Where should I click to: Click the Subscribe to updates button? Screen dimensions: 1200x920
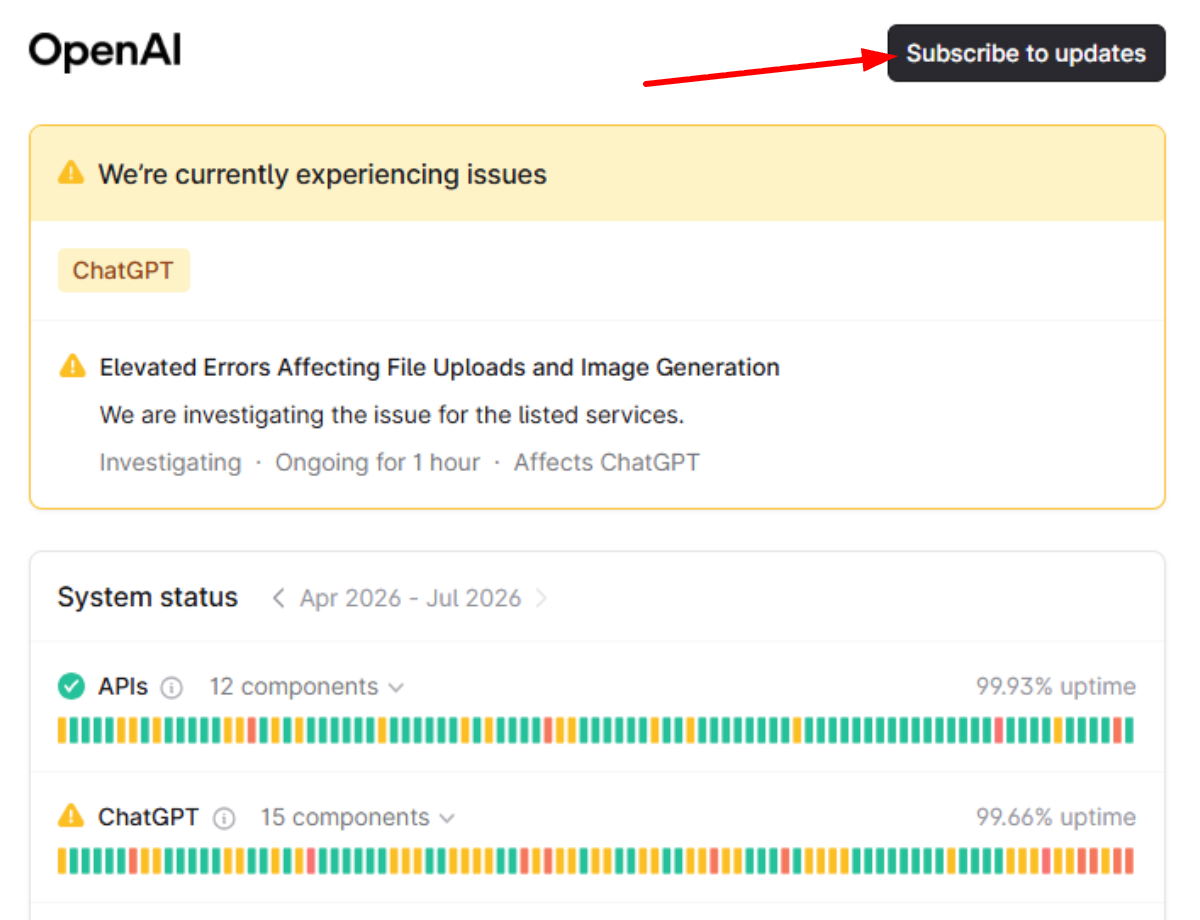1026,53
